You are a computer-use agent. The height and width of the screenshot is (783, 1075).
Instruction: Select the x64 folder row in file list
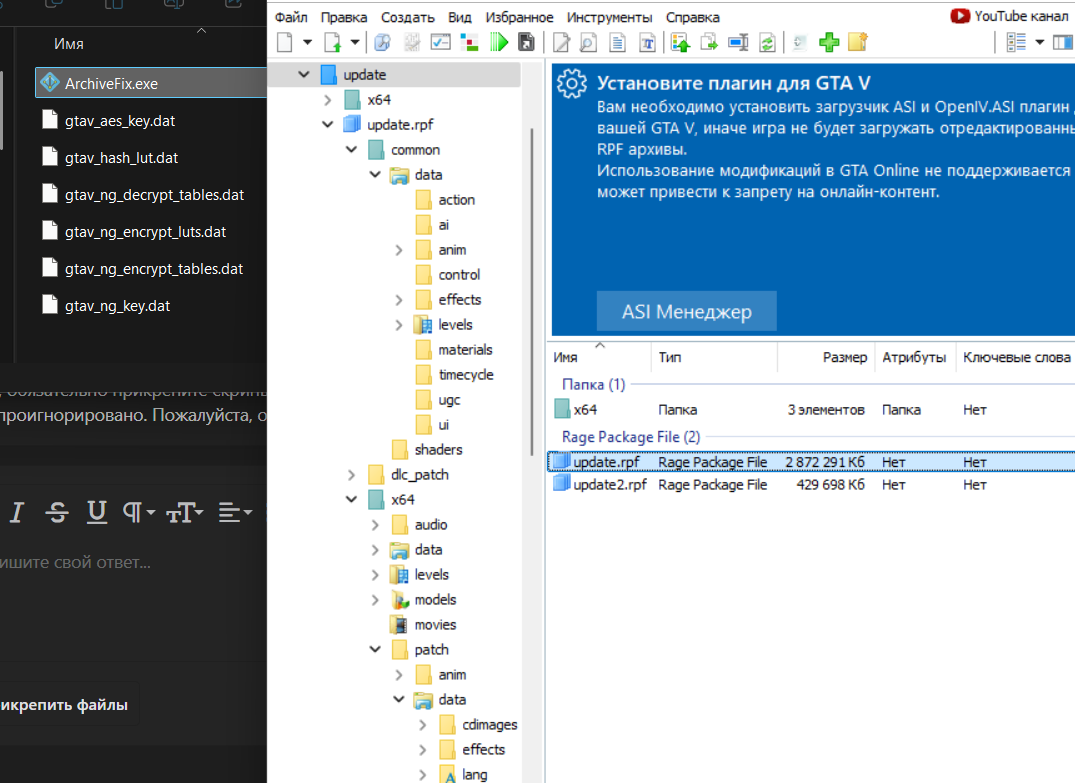coord(811,409)
